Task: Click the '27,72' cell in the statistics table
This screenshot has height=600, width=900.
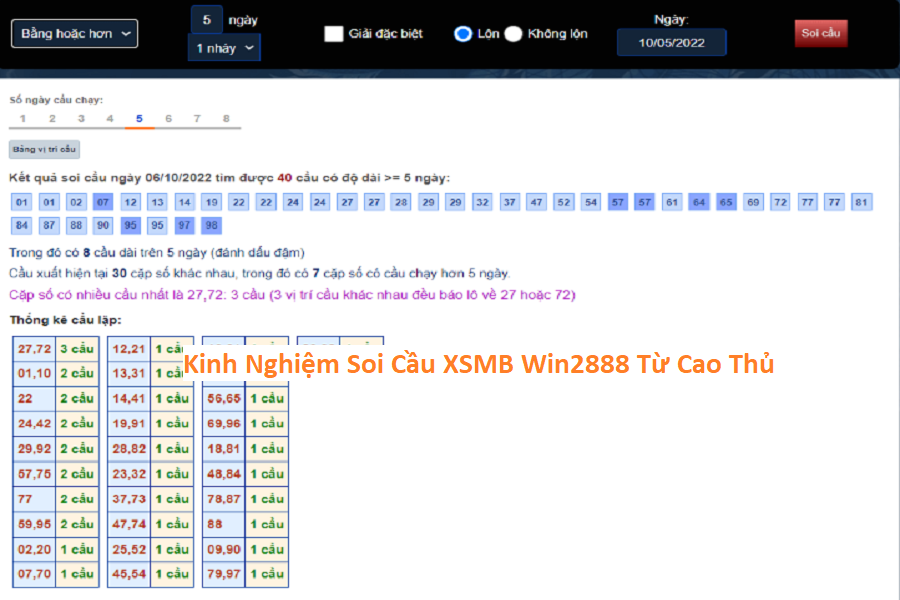Action: pos(35,349)
